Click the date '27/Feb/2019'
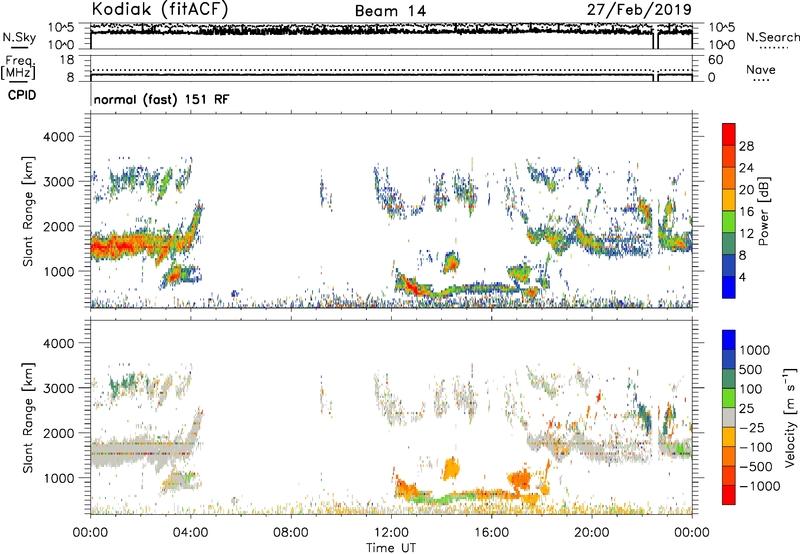The image size is (800, 554). 639,9
